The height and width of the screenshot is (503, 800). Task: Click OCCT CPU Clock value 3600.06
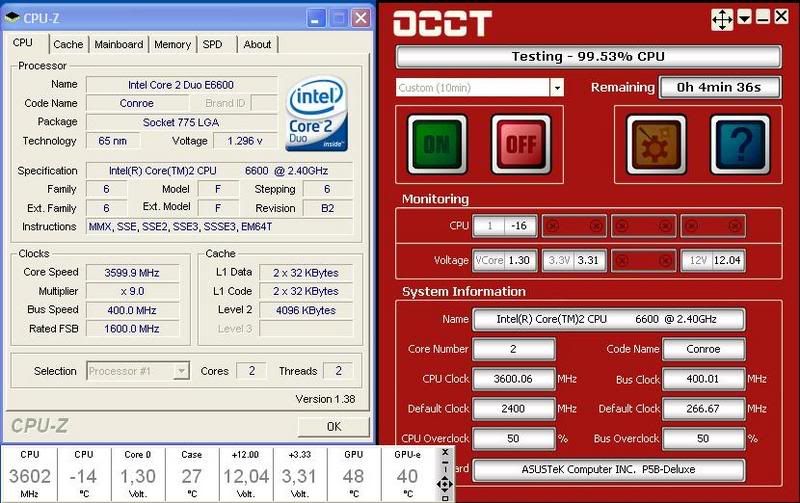pos(513,379)
